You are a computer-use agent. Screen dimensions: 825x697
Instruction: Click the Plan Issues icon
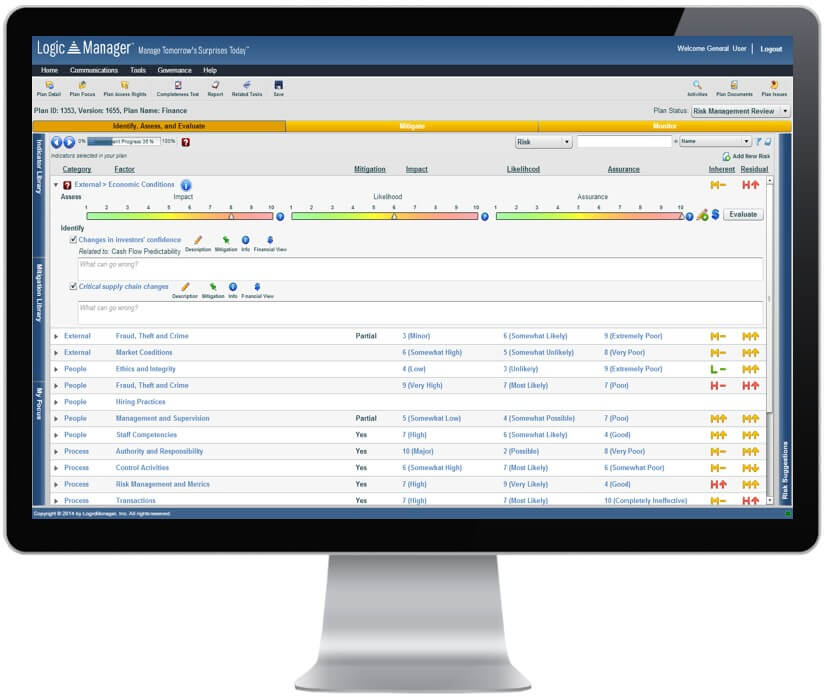(774, 86)
